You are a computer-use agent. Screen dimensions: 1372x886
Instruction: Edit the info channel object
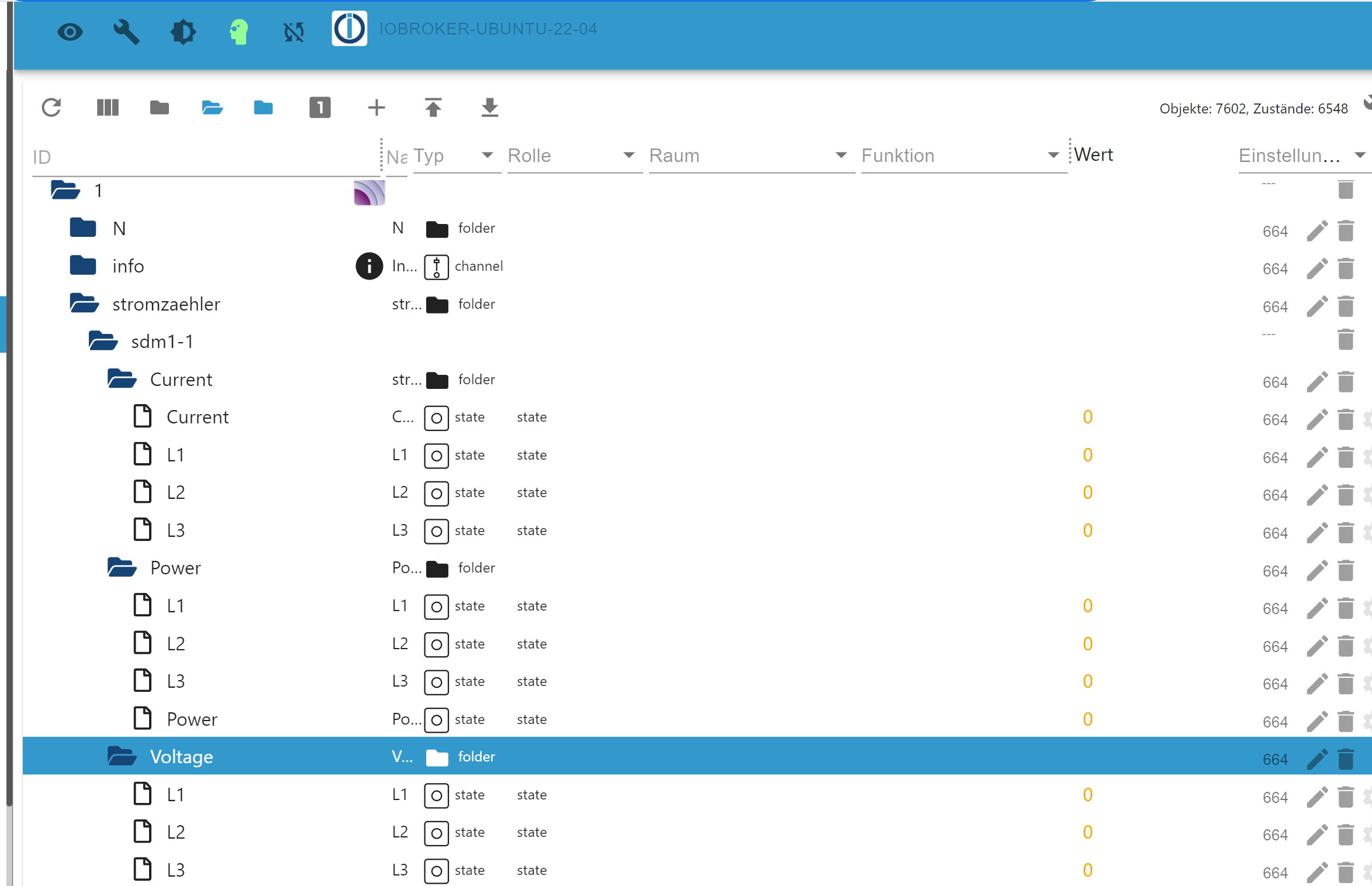point(1317,268)
